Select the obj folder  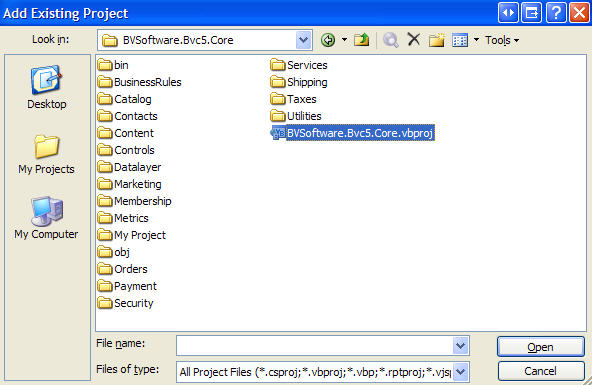pyautogui.click(x=114, y=252)
